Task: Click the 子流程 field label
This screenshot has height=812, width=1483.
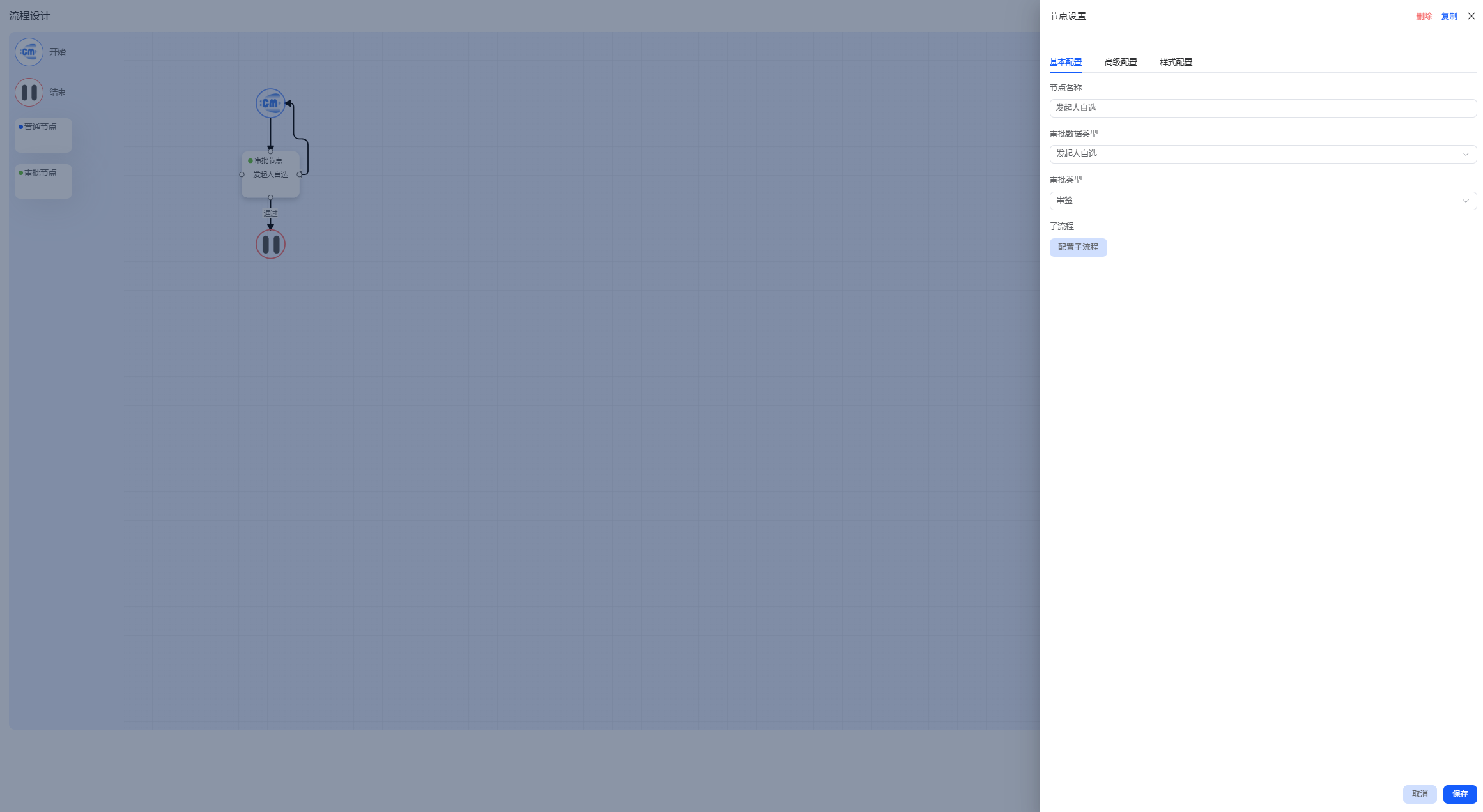Action: coord(1061,226)
